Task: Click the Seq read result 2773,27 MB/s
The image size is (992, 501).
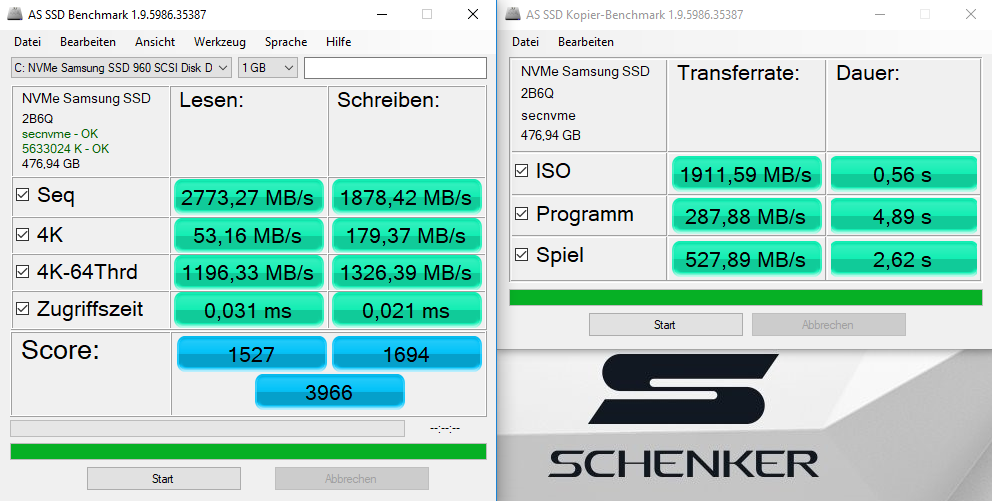Action: [249, 197]
